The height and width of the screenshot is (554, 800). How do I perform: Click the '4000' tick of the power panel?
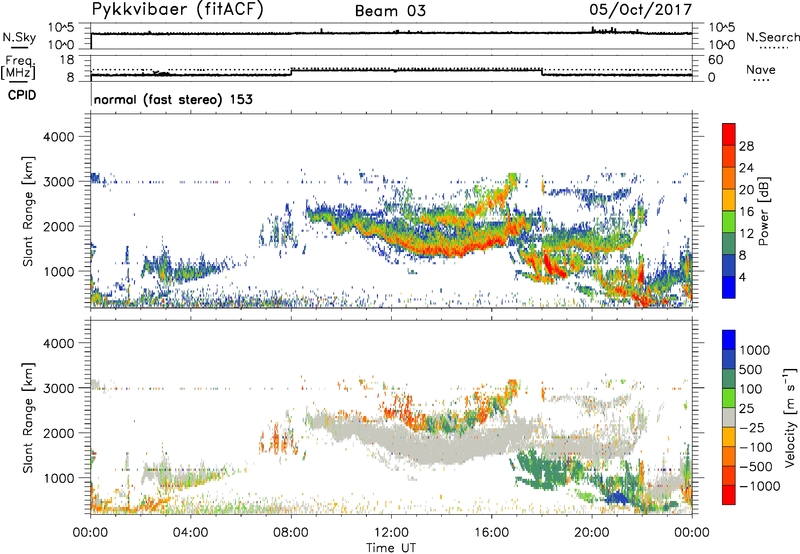pyautogui.click(x=58, y=137)
